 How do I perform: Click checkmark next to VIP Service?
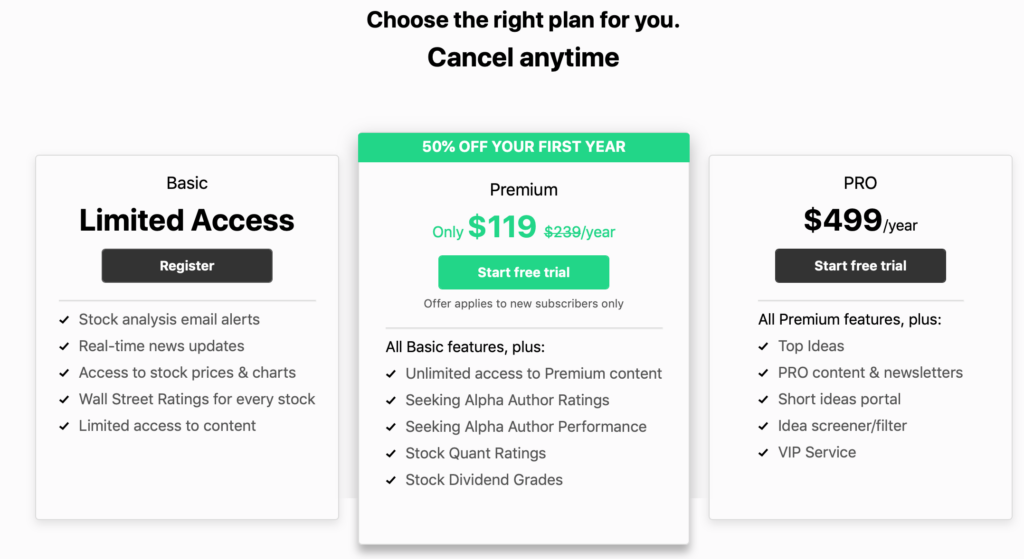pos(763,453)
